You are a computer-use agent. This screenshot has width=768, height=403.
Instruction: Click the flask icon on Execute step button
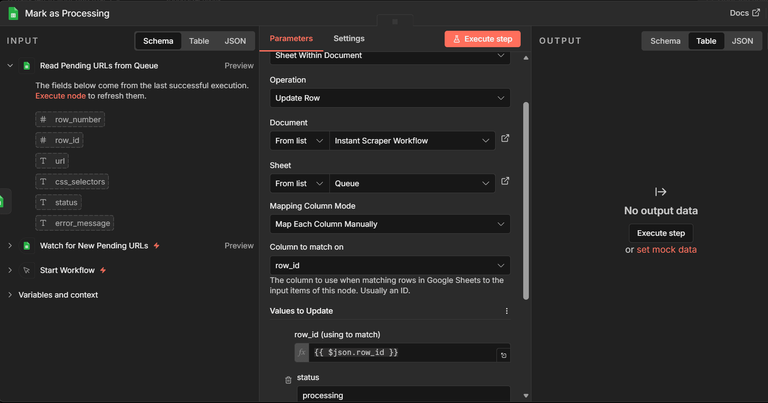[456, 39]
